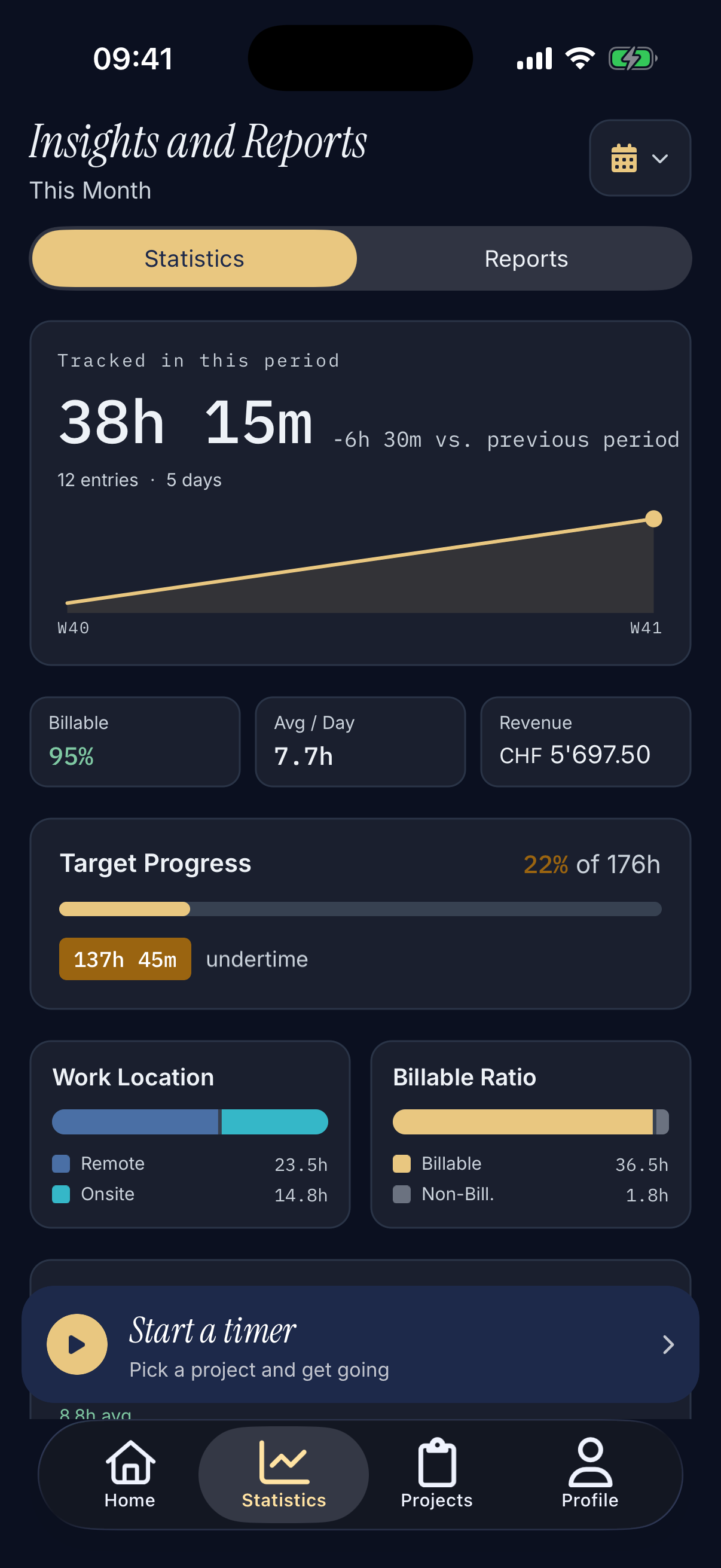Select Statistics in the bottom navigation
The height and width of the screenshot is (1568, 721).
coord(283,1474)
